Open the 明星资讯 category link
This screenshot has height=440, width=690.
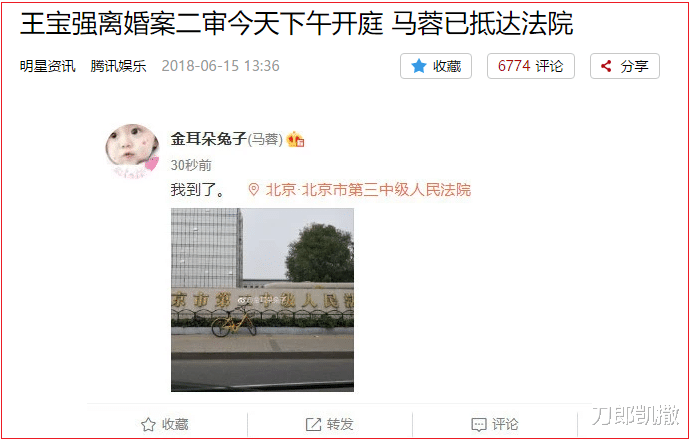pos(48,66)
